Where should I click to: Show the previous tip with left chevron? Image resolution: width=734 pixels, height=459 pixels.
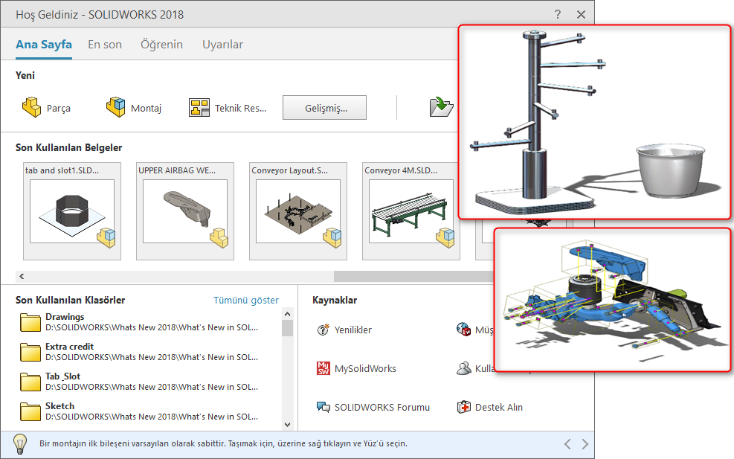(x=567, y=444)
